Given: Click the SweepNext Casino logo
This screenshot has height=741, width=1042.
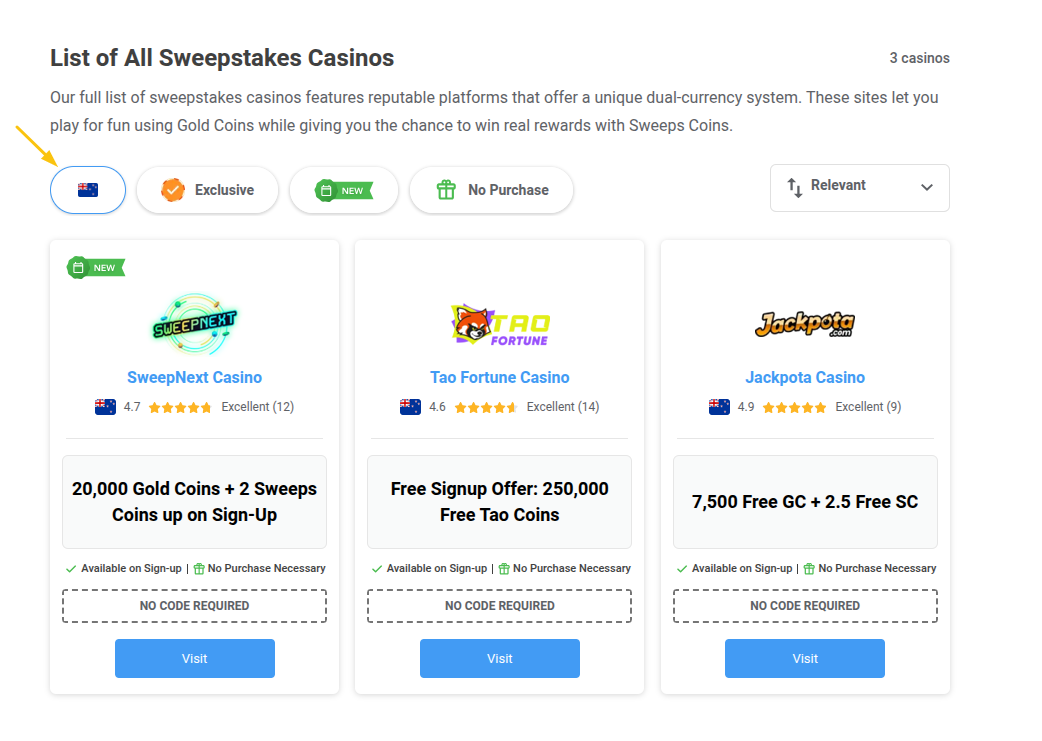Looking at the screenshot, I should point(194,323).
